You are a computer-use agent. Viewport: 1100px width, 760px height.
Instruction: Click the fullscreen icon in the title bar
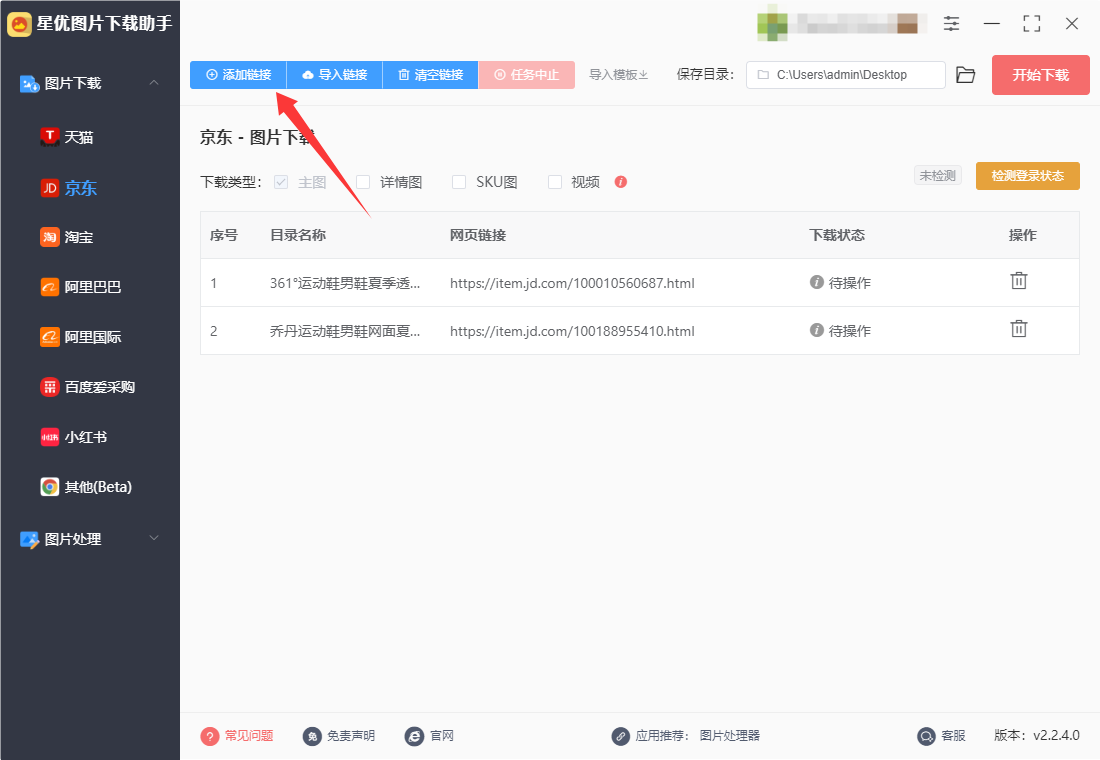1031,24
